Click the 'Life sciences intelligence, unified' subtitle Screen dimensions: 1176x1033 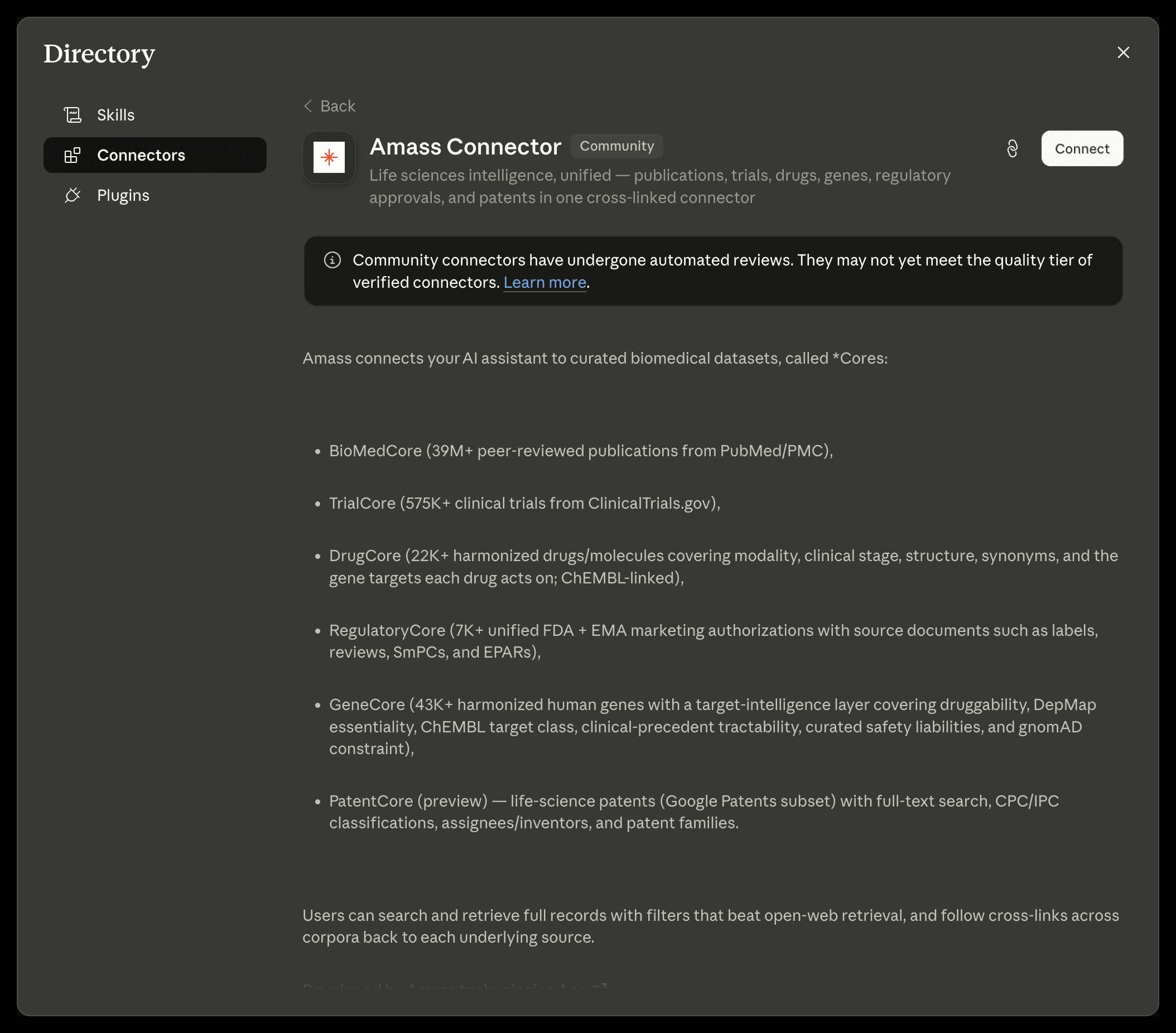(x=659, y=186)
